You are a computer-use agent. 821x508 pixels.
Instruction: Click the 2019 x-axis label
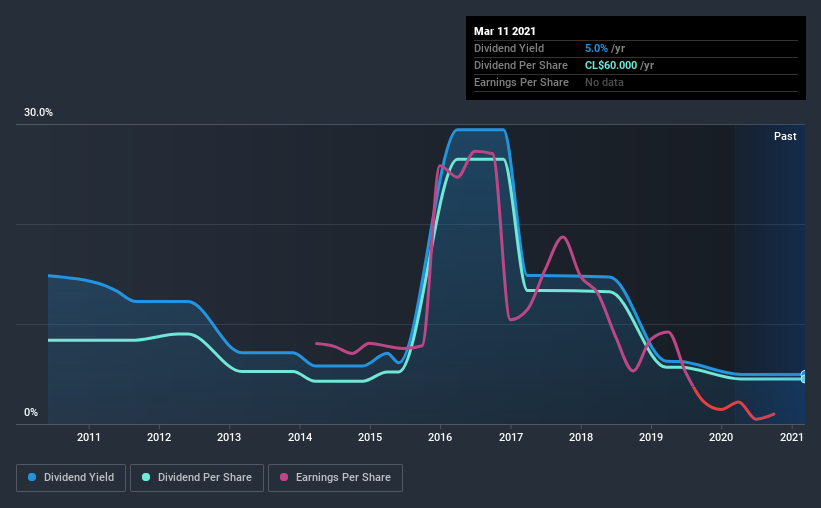click(651, 437)
